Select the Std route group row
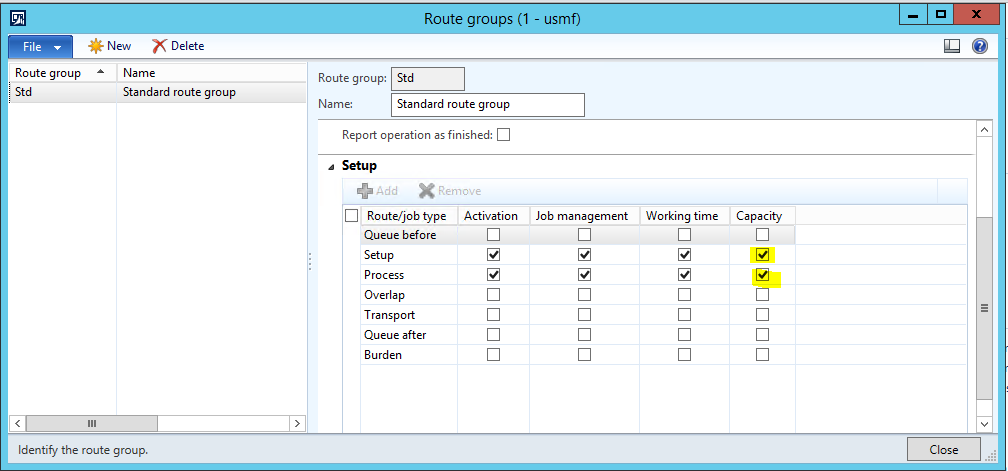Screen dimensions: 1008x471 pyautogui.click(x=60, y=92)
